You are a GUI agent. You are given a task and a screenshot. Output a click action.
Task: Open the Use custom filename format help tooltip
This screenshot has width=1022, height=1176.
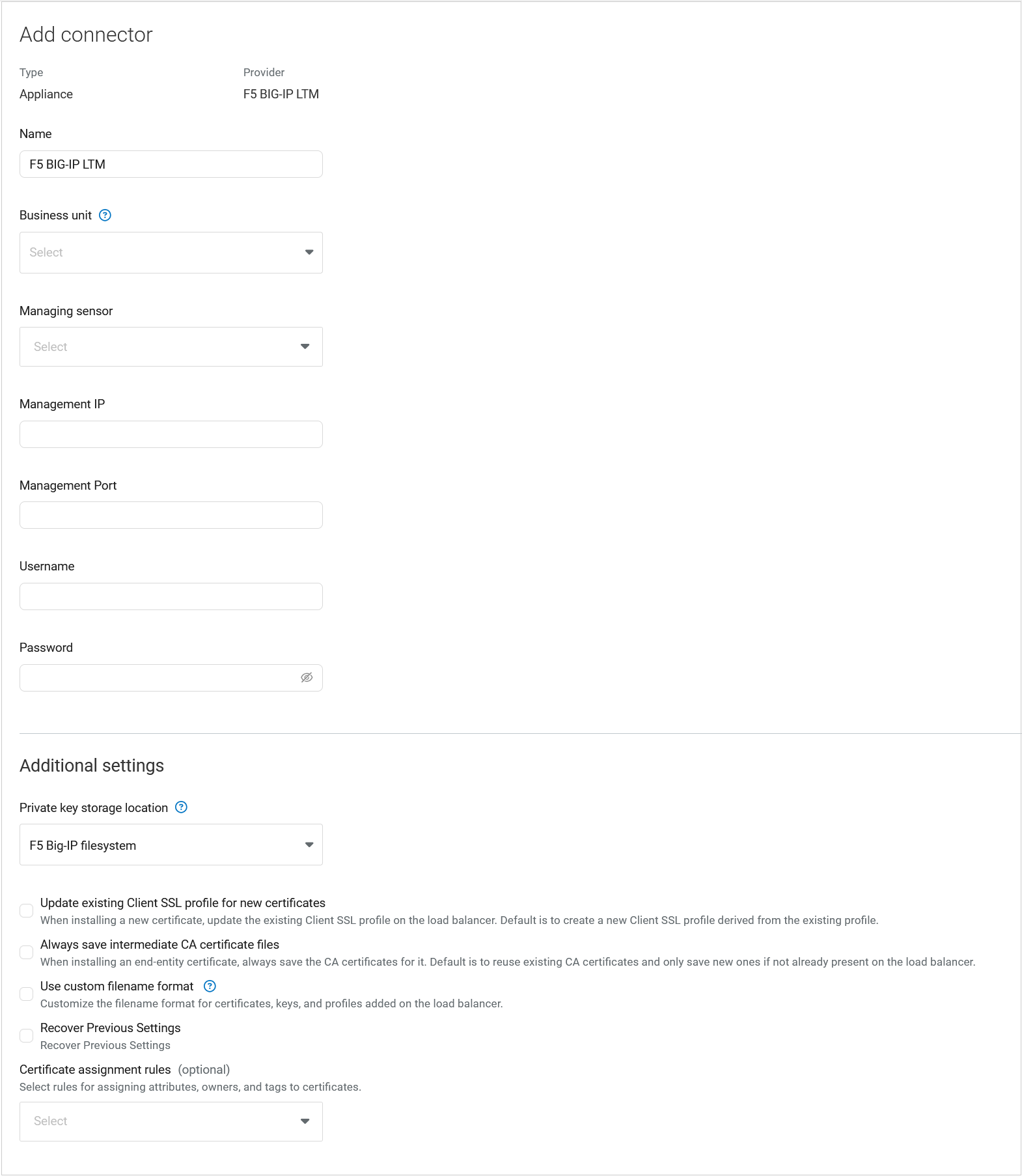pyautogui.click(x=210, y=987)
